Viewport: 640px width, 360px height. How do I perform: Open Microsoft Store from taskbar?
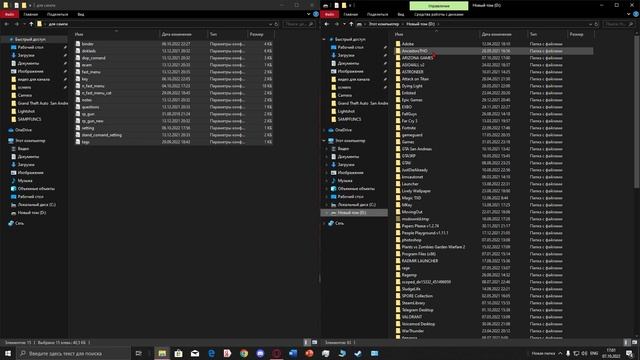point(178,353)
